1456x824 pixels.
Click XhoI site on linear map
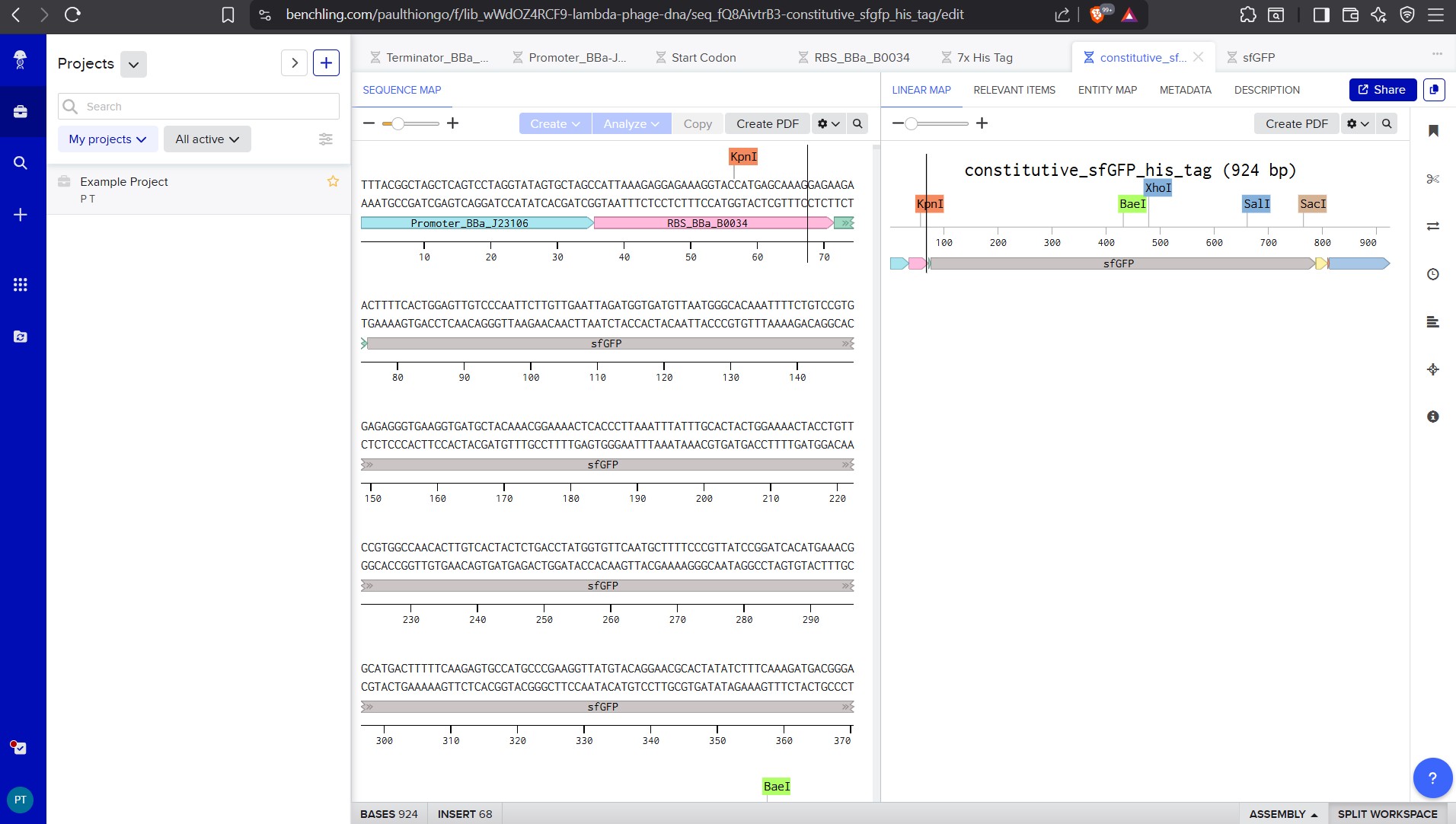pos(1157,188)
